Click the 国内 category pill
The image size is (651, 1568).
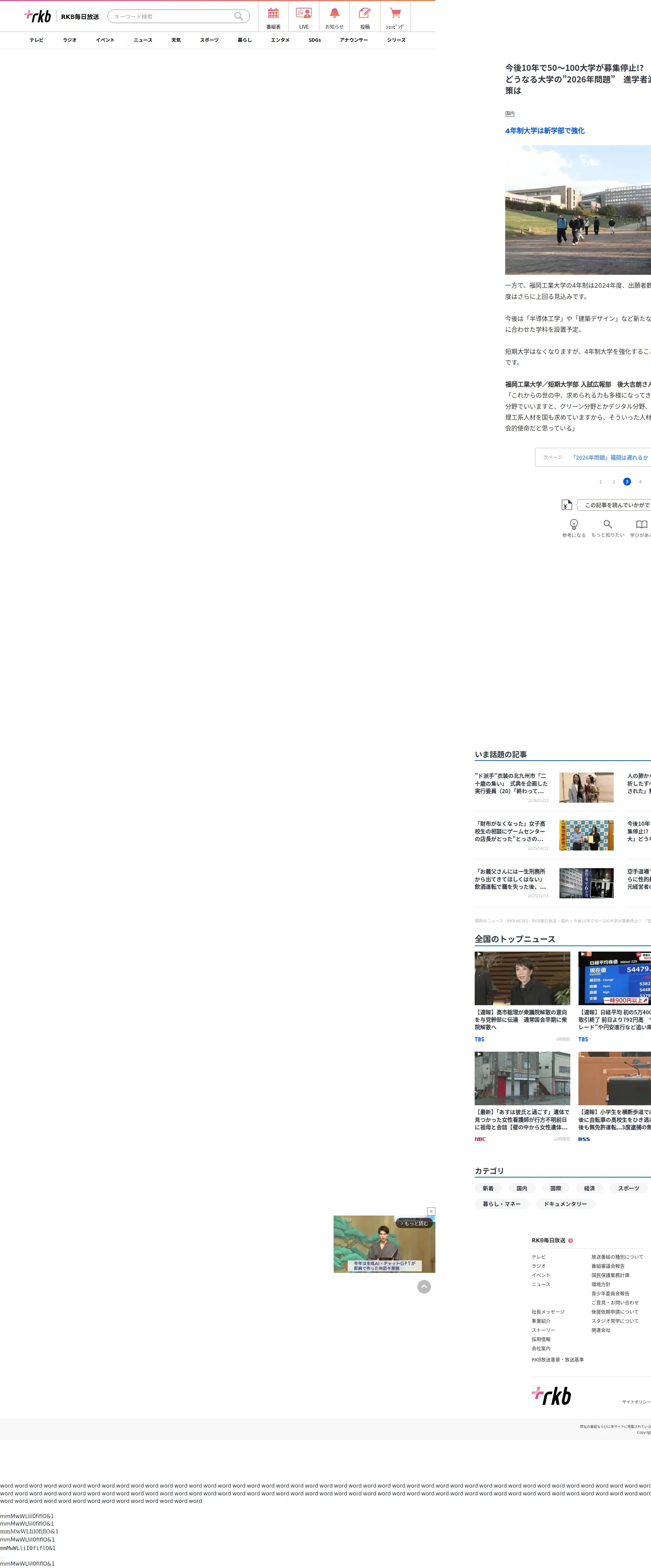coord(521,1188)
